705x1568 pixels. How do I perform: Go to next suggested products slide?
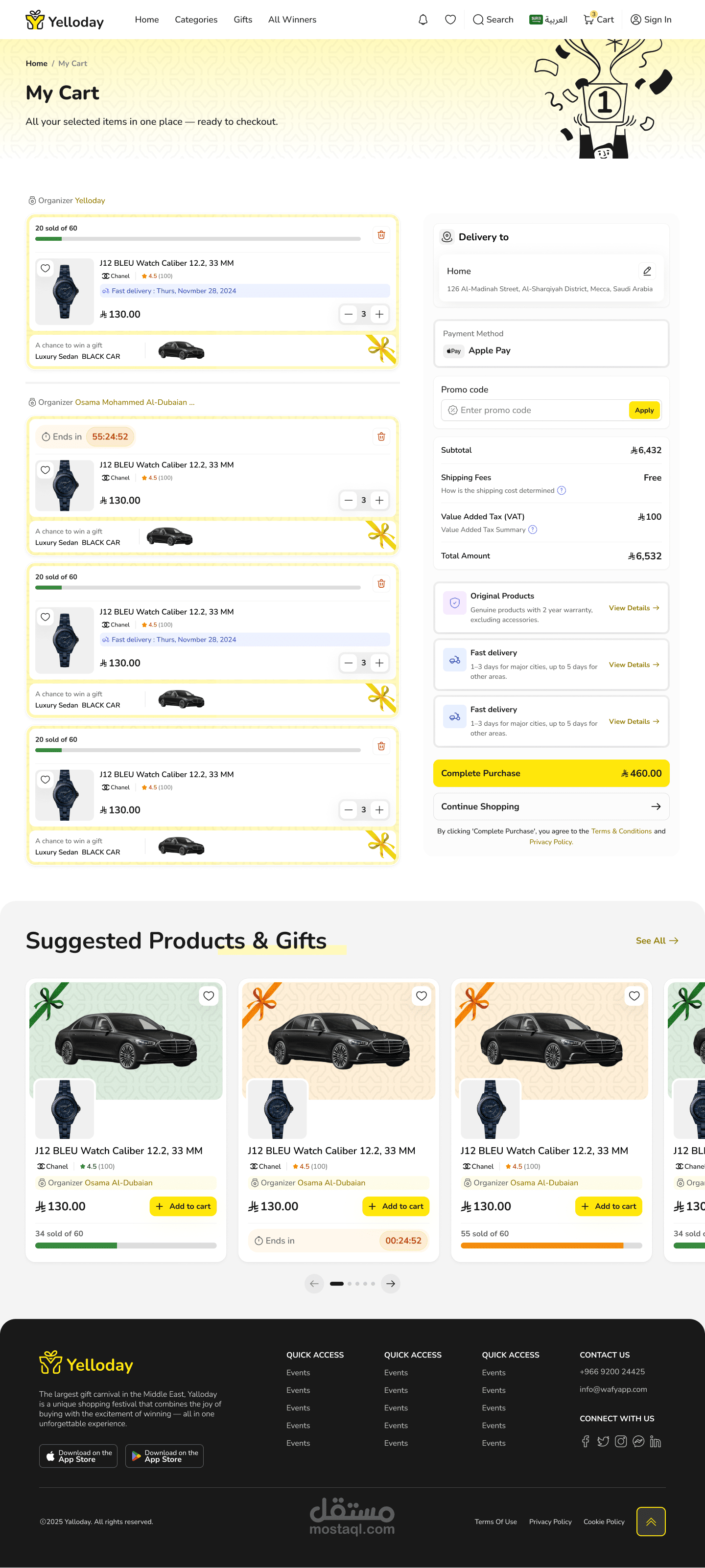[391, 1284]
